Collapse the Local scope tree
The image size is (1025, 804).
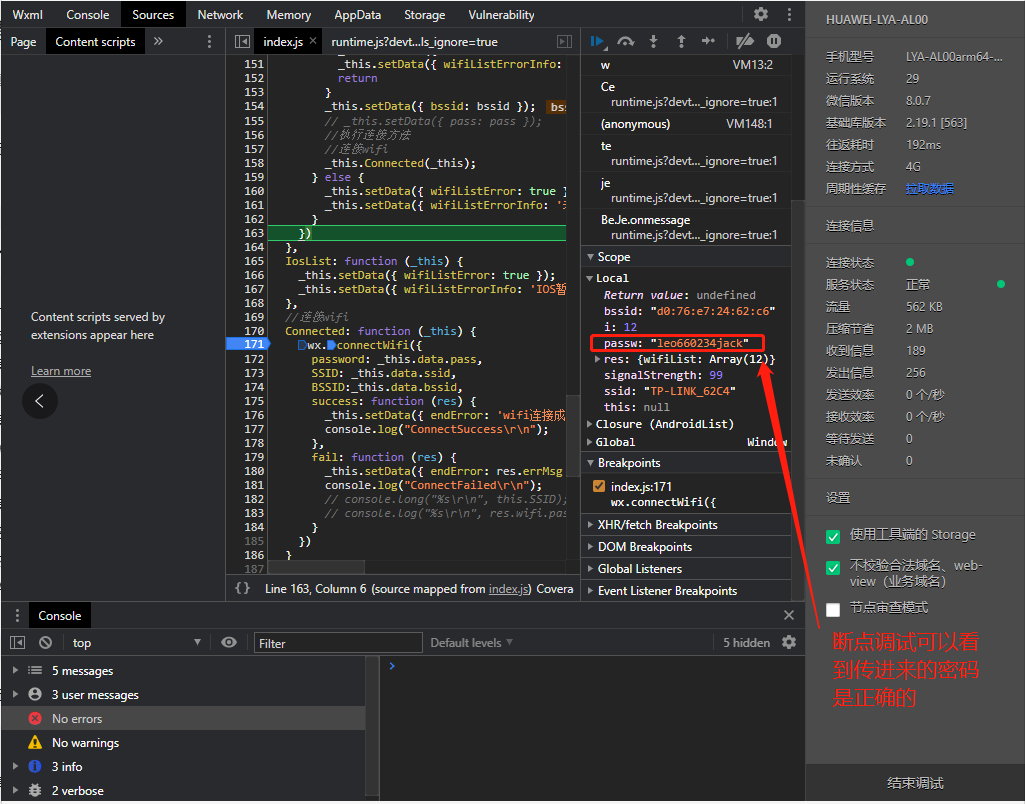coord(590,278)
